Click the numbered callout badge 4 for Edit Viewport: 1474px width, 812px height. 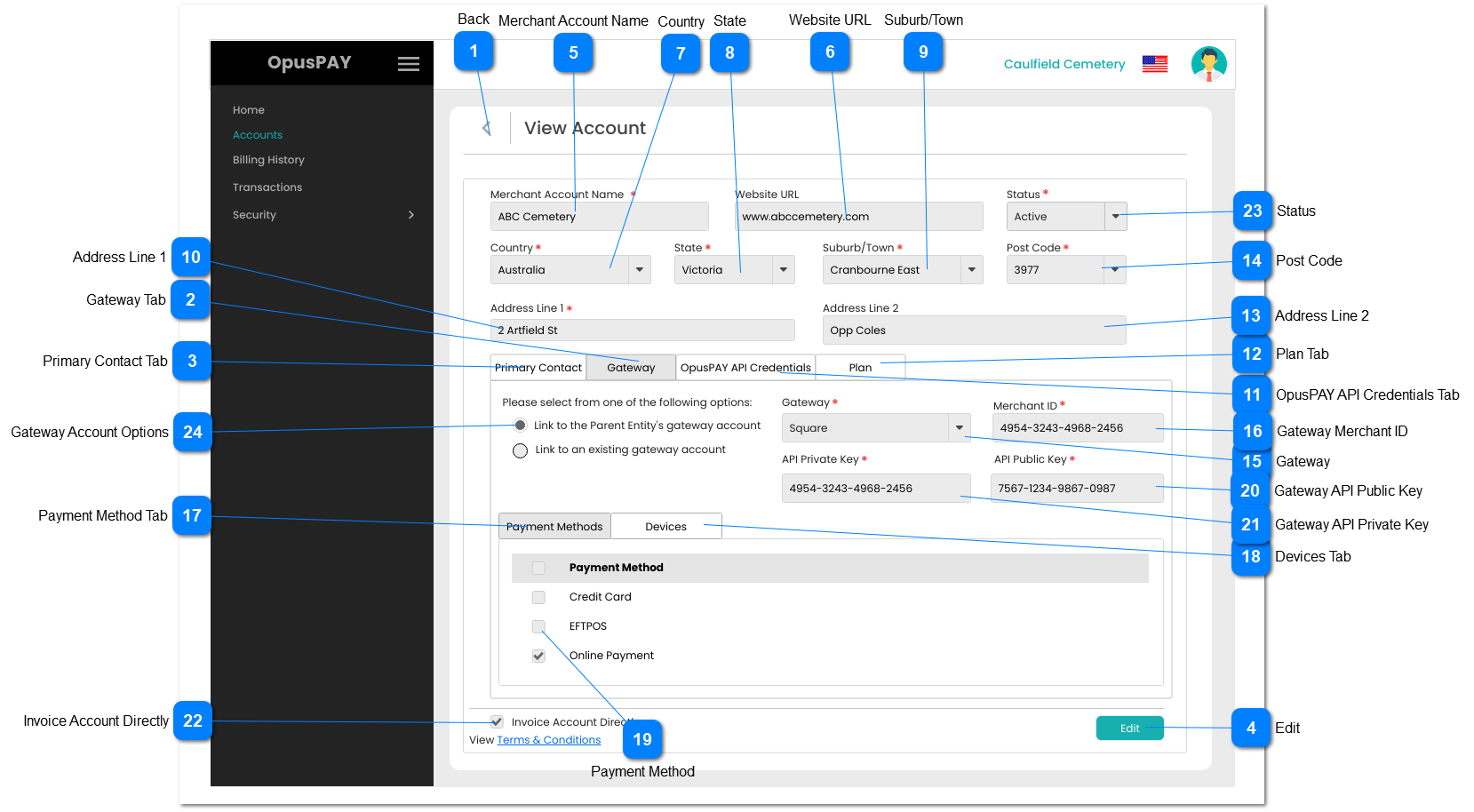coord(1250,728)
